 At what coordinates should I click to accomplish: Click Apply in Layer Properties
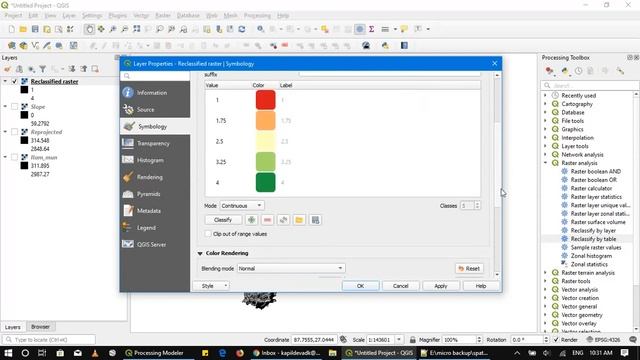tap(441, 286)
